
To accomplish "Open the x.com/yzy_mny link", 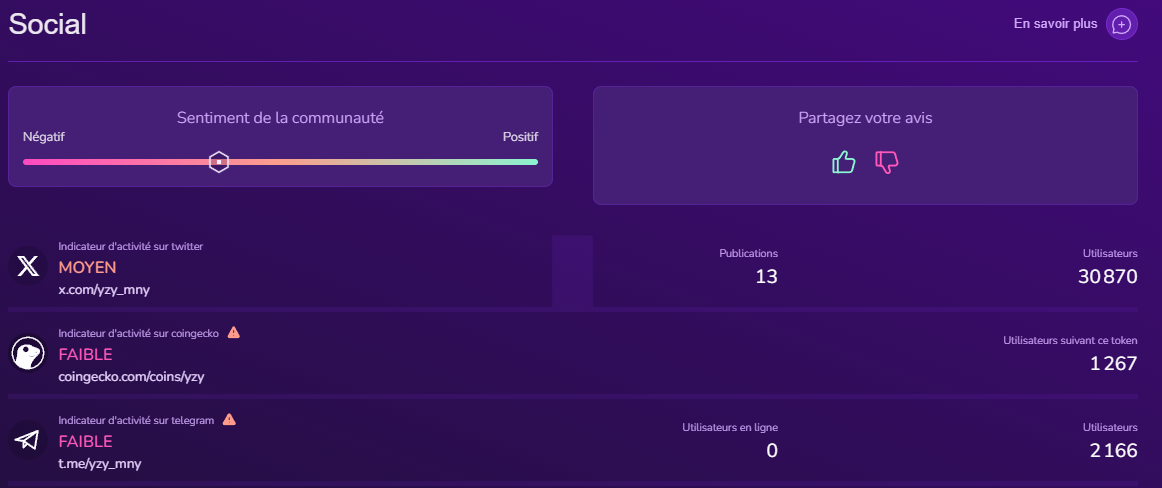I will tap(104, 290).
